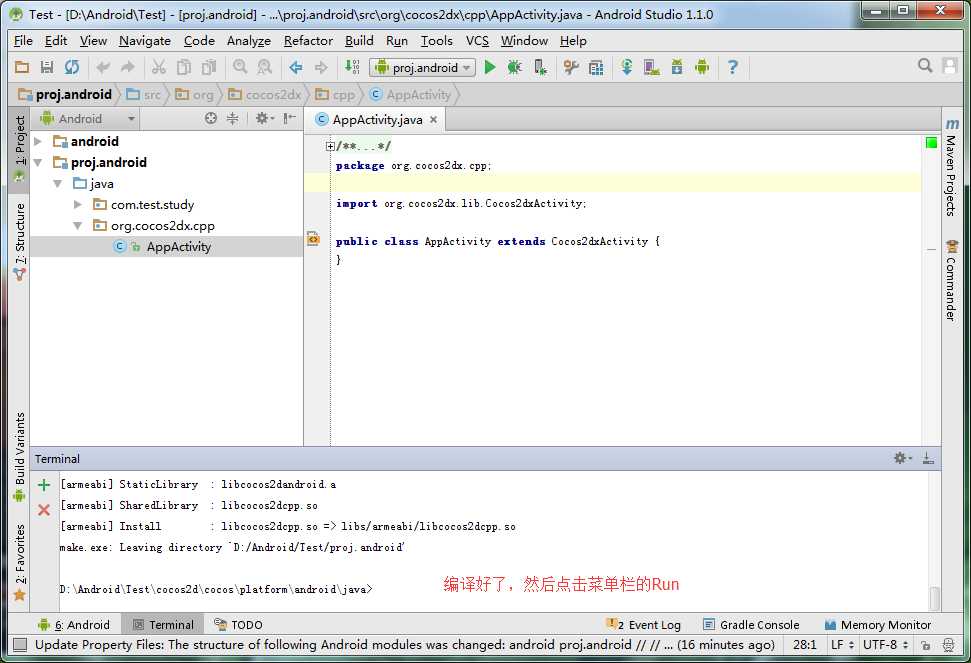Sync Project with Gradle files icon
Screen dimensions: 971x663
tap(626, 67)
